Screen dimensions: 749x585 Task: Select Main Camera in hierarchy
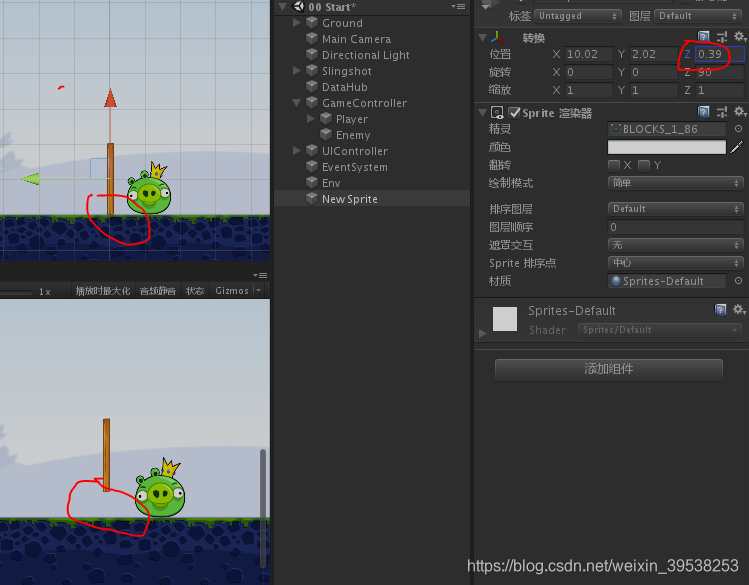pyautogui.click(x=356, y=39)
